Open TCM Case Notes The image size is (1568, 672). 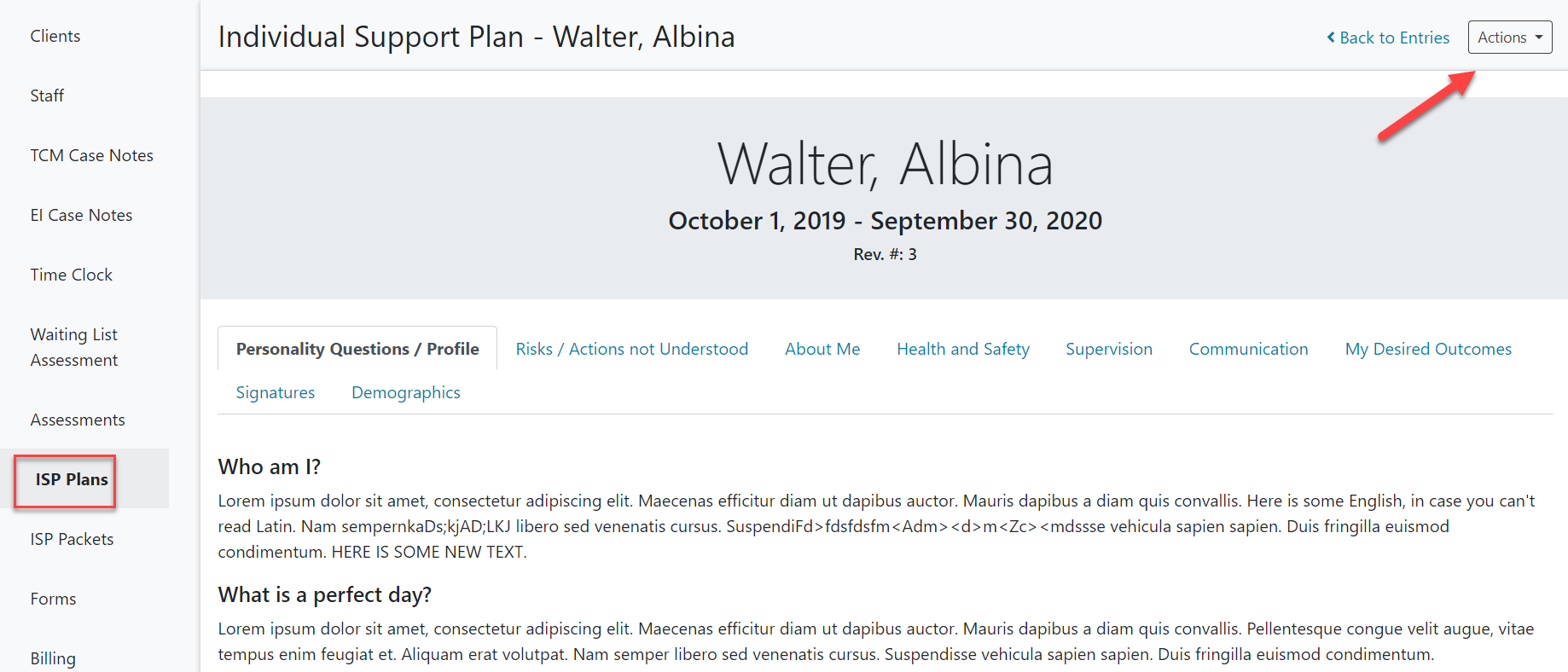tap(91, 155)
